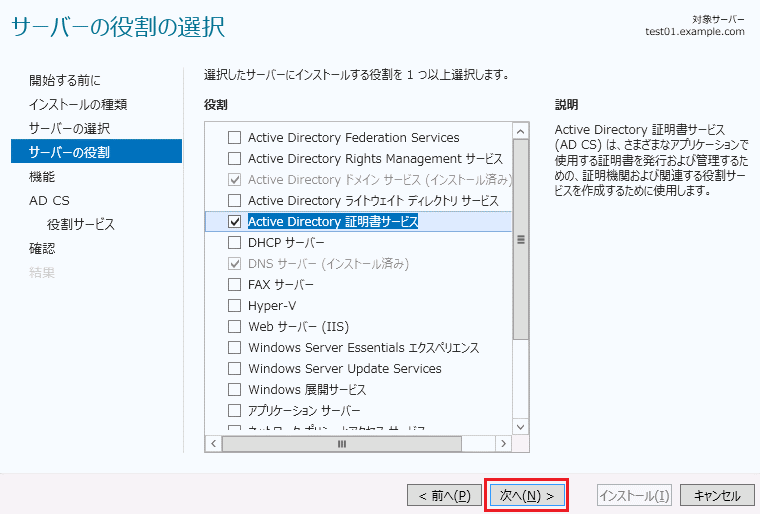Check Active Directory Federation Services checkbox
The height and width of the screenshot is (514, 760).
235,138
